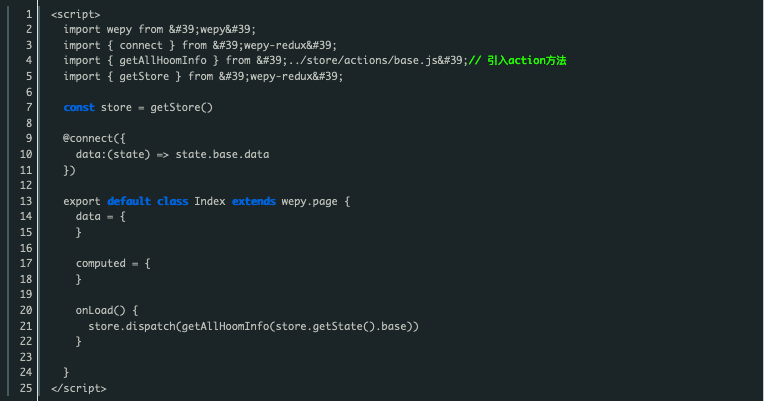Place cursor on getStore() call
This screenshot has width=764, height=401.
tap(181, 107)
